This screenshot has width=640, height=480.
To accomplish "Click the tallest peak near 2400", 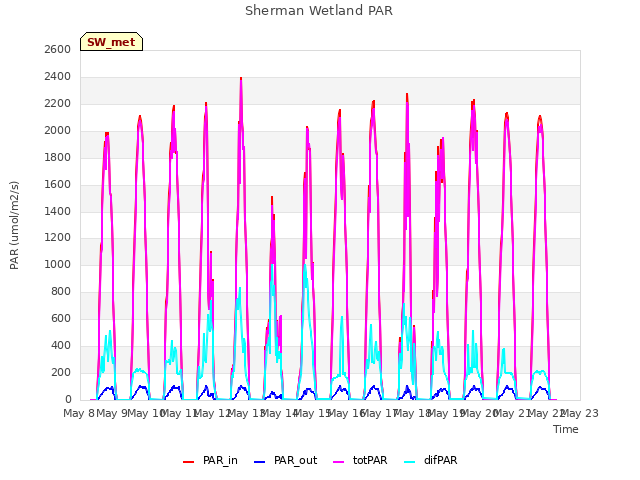I will click(x=241, y=78).
